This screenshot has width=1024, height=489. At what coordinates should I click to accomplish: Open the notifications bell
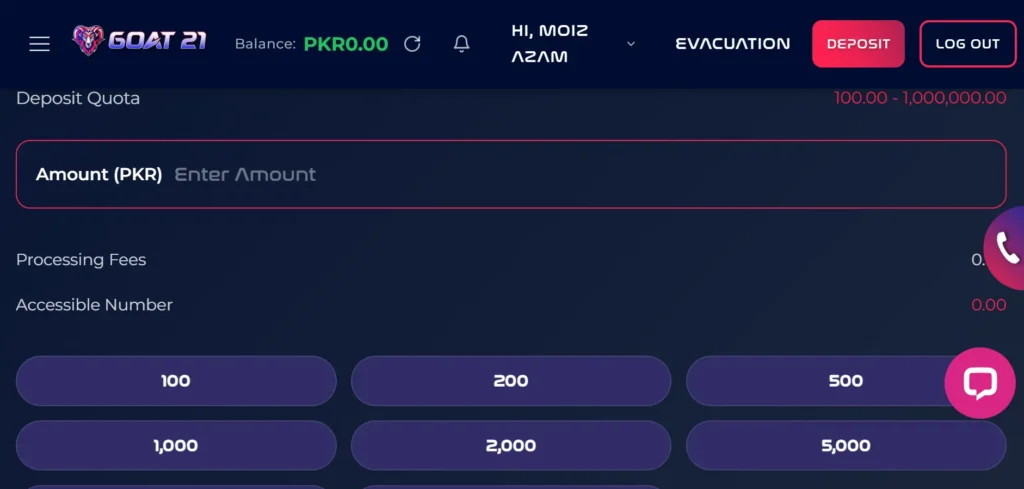click(462, 44)
